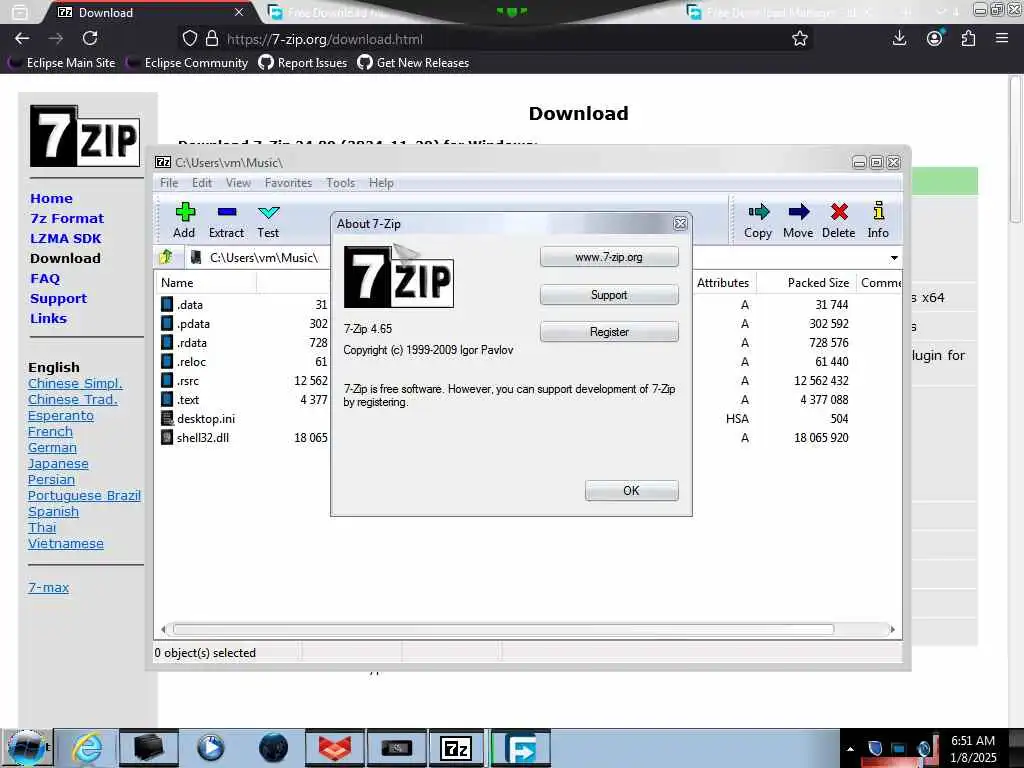Viewport: 1024px width, 768px height.
Task: Click the up-folder icon beside address bar
Action: 167,257
